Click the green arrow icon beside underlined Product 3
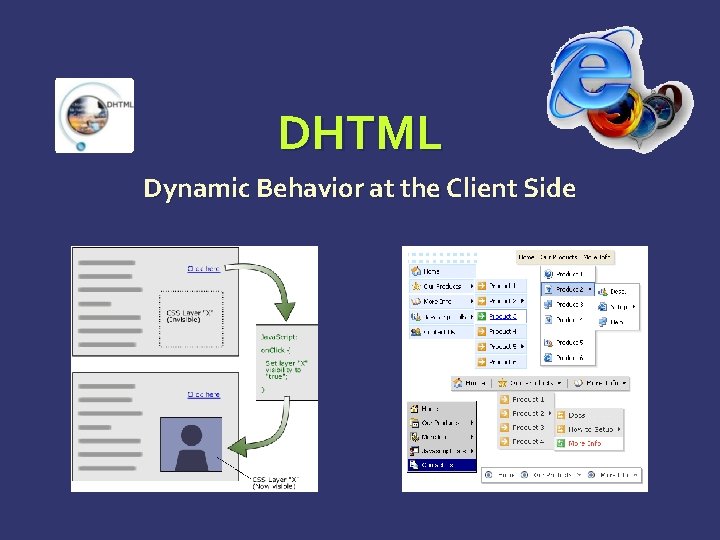This screenshot has width=720, height=540. tap(481, 316)
